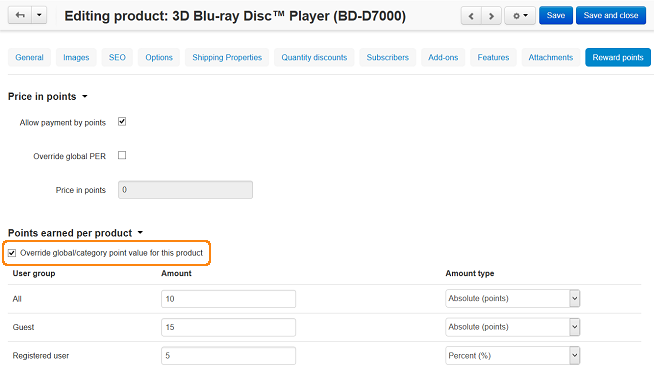Open Amount type dropdown for Guest

pyautogui.click(x=513, y=327)
